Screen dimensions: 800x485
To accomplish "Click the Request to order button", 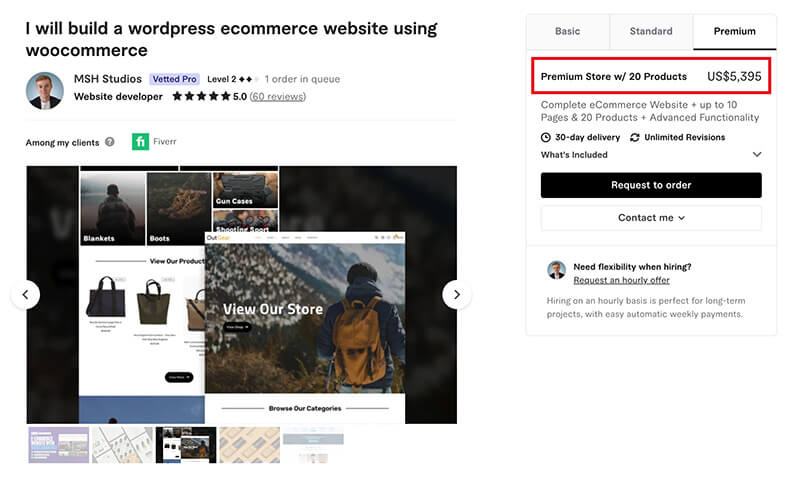I will pos(651,185).
